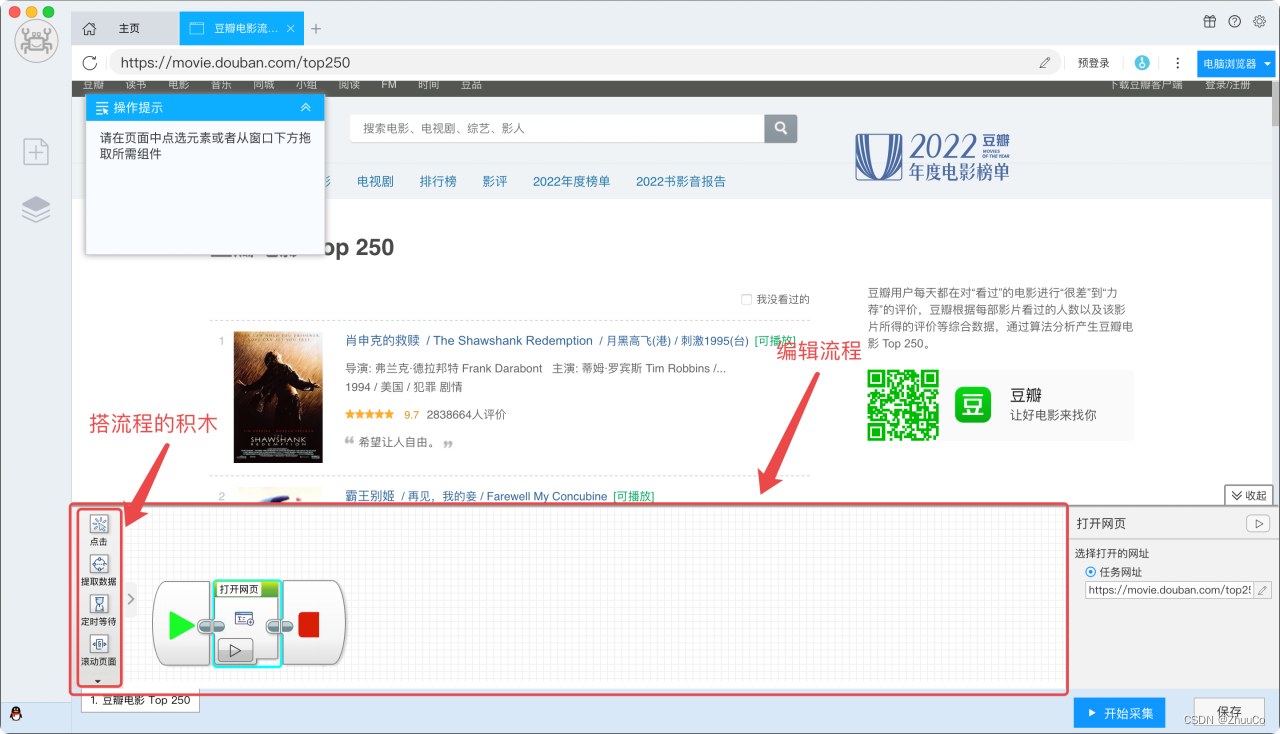Click the 预登录 button
The width and height of the screenshot is (1280, 734).
coord(1093,62)
